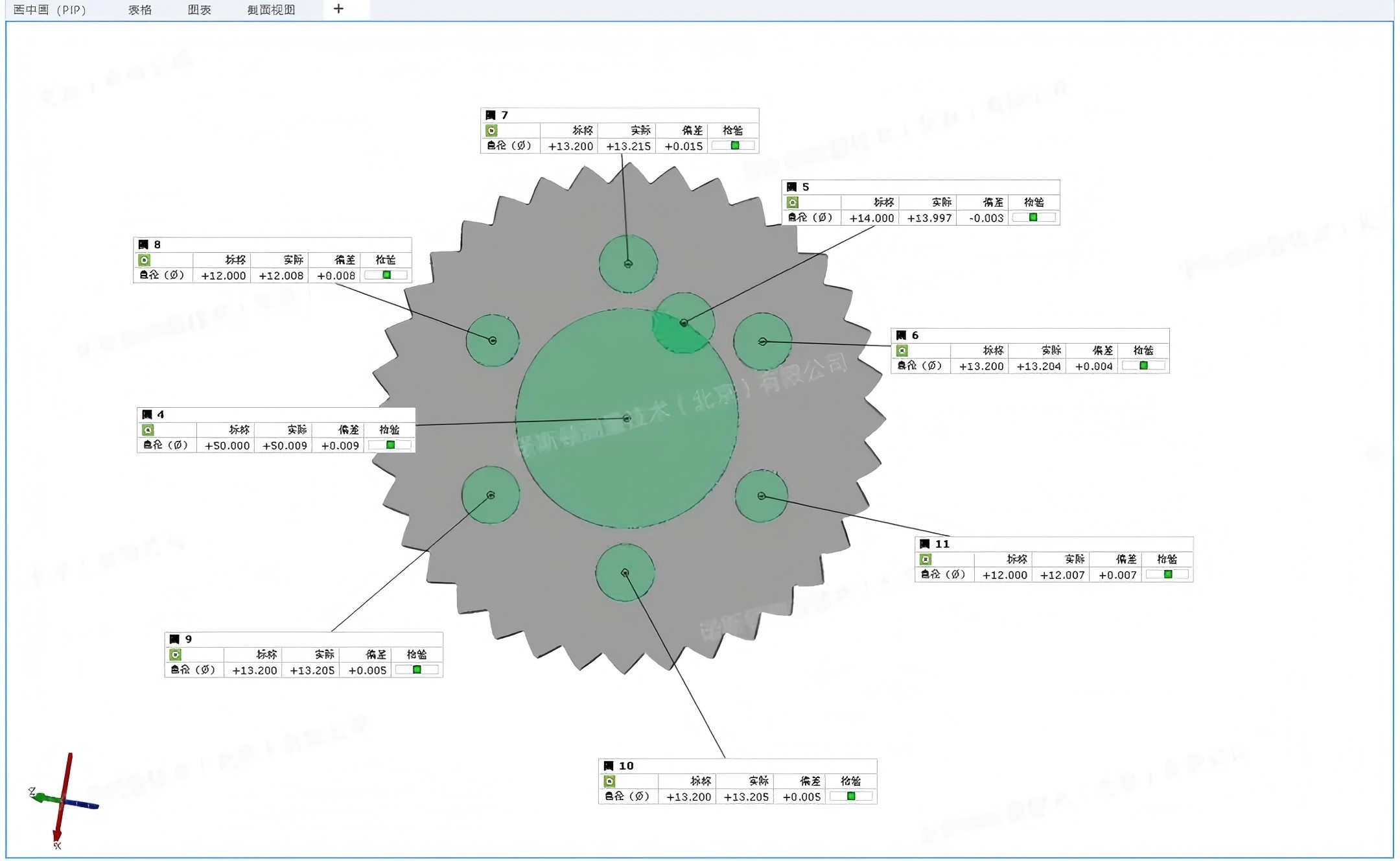The image size is (1400, 861).
Task: Switch to the 图表 tab
Action: 200,10
